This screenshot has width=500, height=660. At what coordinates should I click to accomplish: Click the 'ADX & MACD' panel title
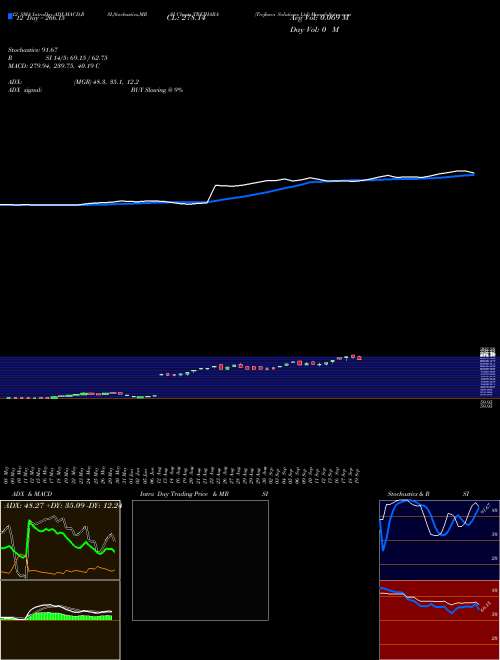32,494
